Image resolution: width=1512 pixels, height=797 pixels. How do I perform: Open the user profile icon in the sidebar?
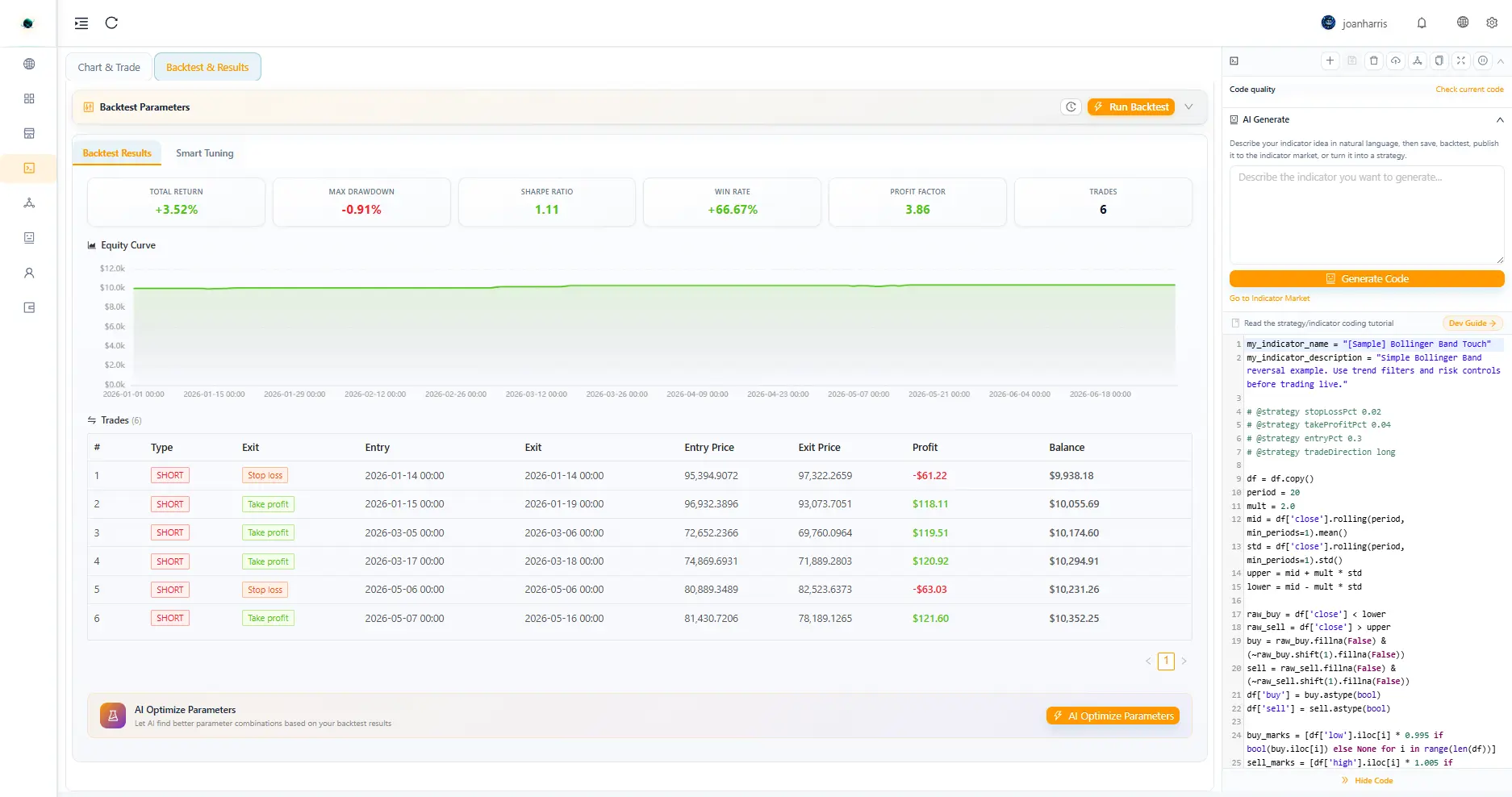29,273
